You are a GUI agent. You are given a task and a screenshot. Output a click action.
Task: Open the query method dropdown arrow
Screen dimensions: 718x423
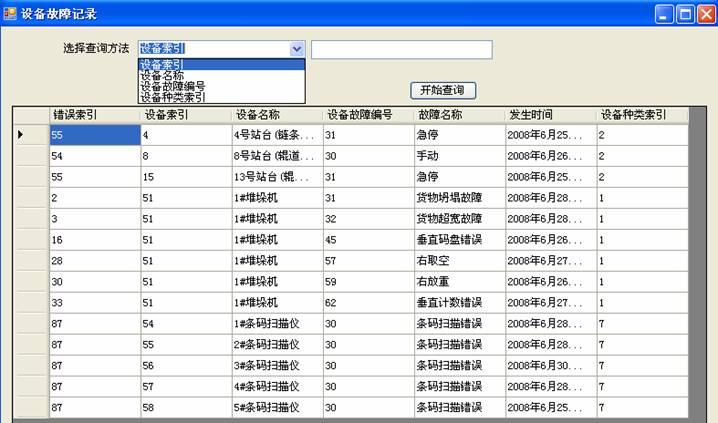[296, 49]
